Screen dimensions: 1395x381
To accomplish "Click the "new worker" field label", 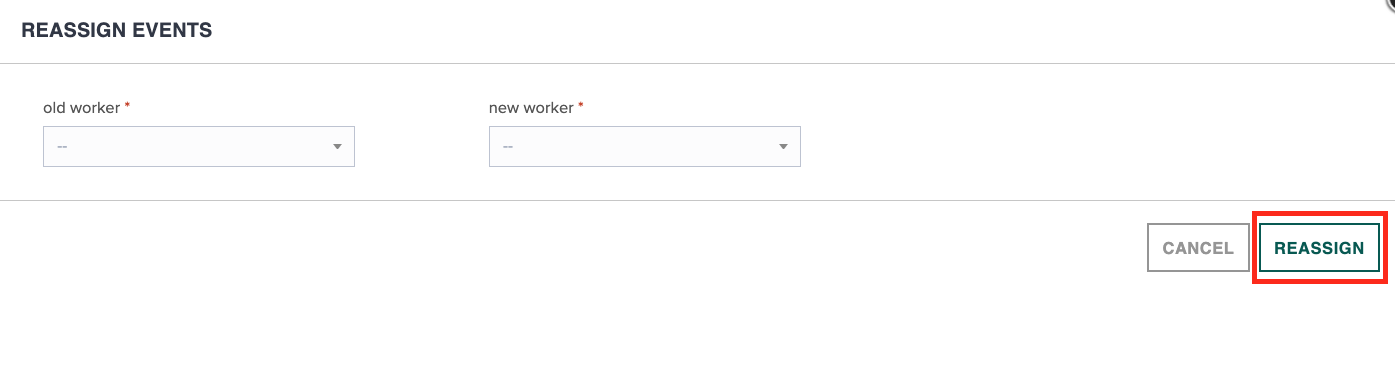I will pos(531,107).
